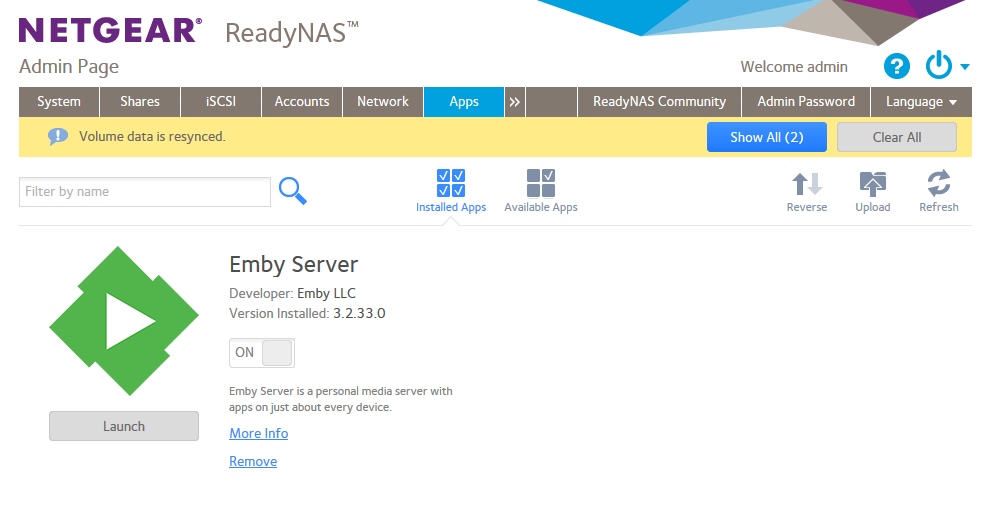Go to the iSCSI tab
Screen dimensions: 987x515
221,102
